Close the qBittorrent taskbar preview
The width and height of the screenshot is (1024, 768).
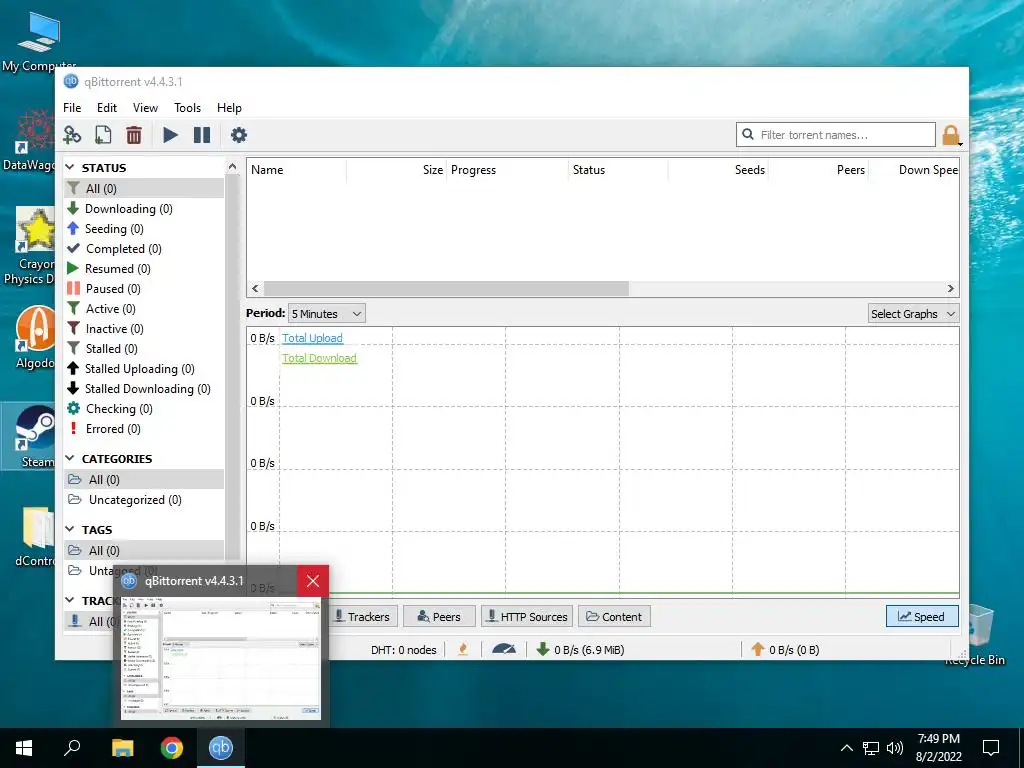click(313, 581)
